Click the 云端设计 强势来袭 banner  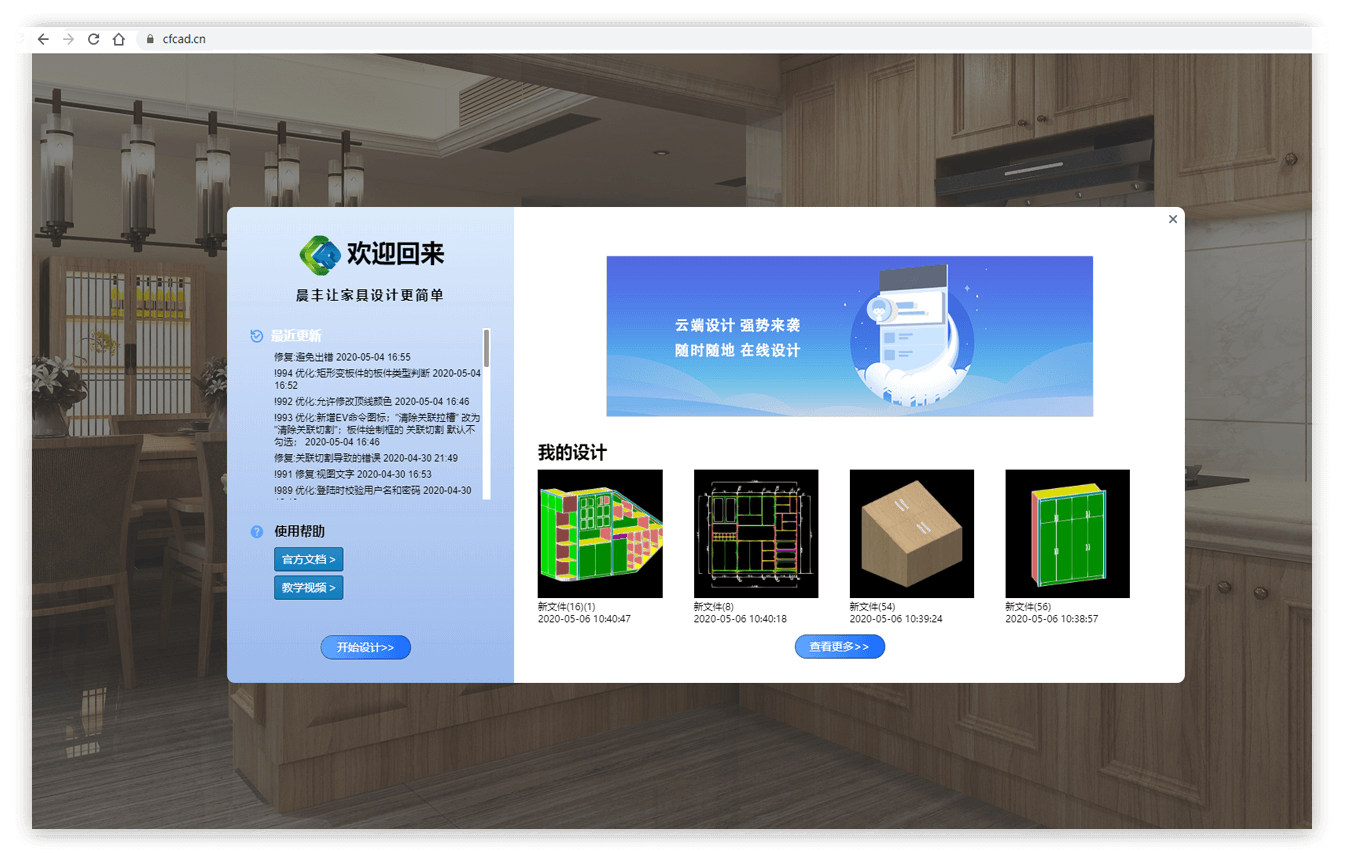(x=849, y=336)
